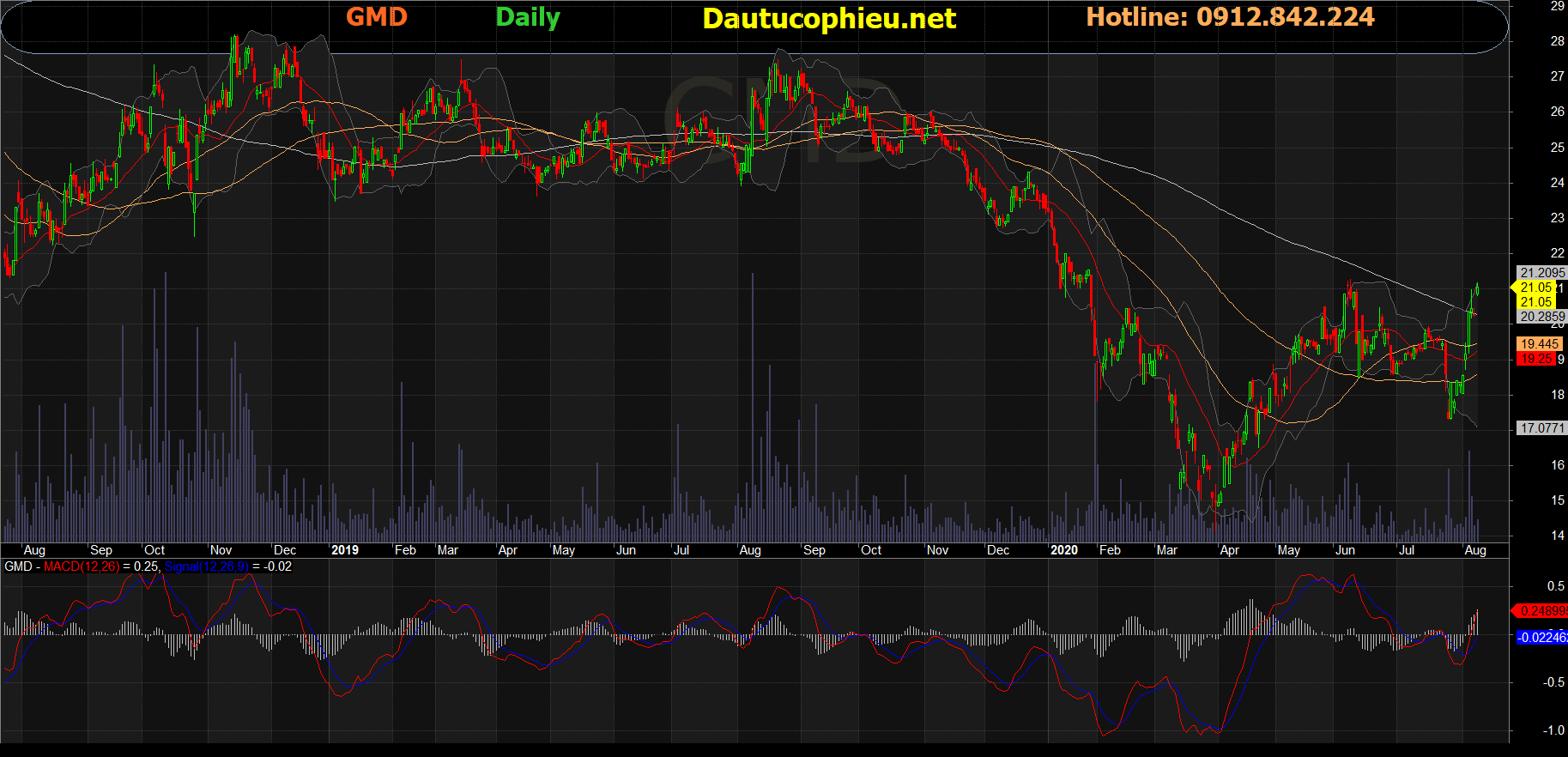Click the 24 level on price axis

pyautogui.click(x=1557, y=183)
